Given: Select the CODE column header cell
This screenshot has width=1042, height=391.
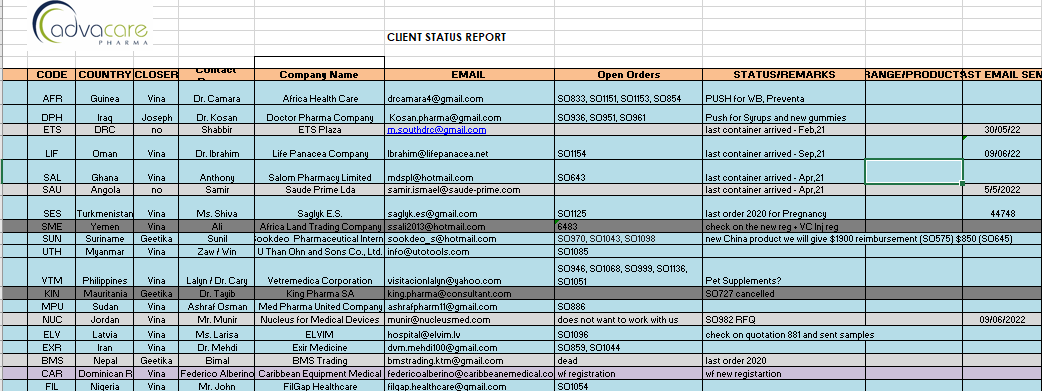Looking at the screenshot, I should [52, 74].
